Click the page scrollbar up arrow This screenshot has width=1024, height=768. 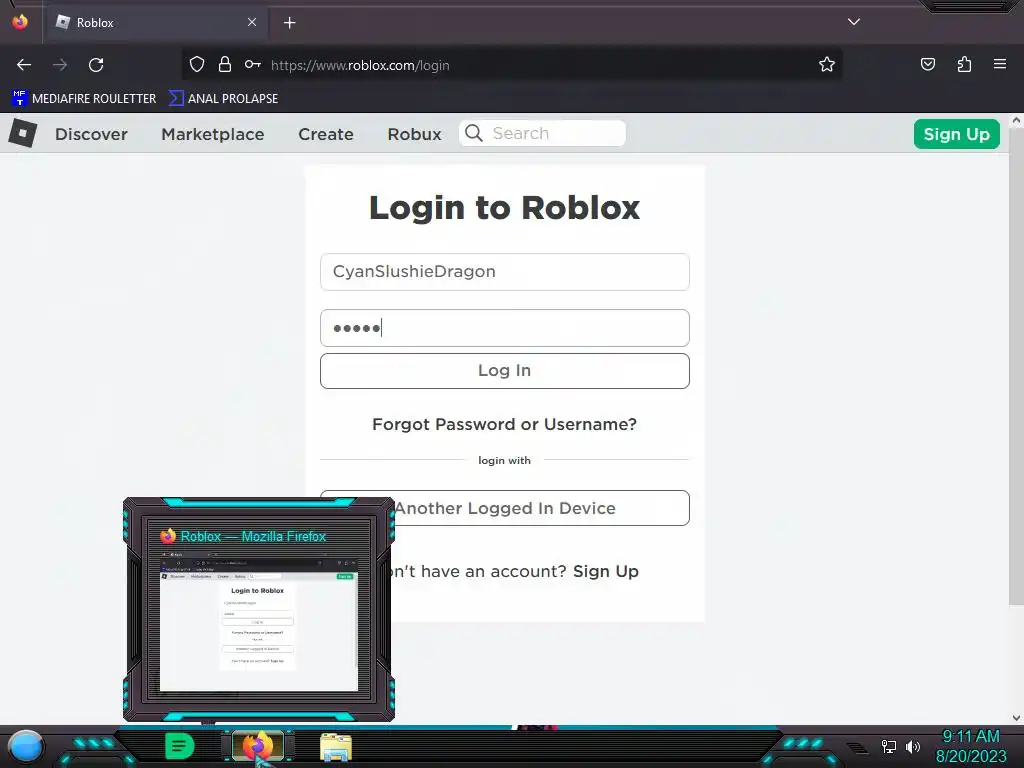coord(1016,120)
